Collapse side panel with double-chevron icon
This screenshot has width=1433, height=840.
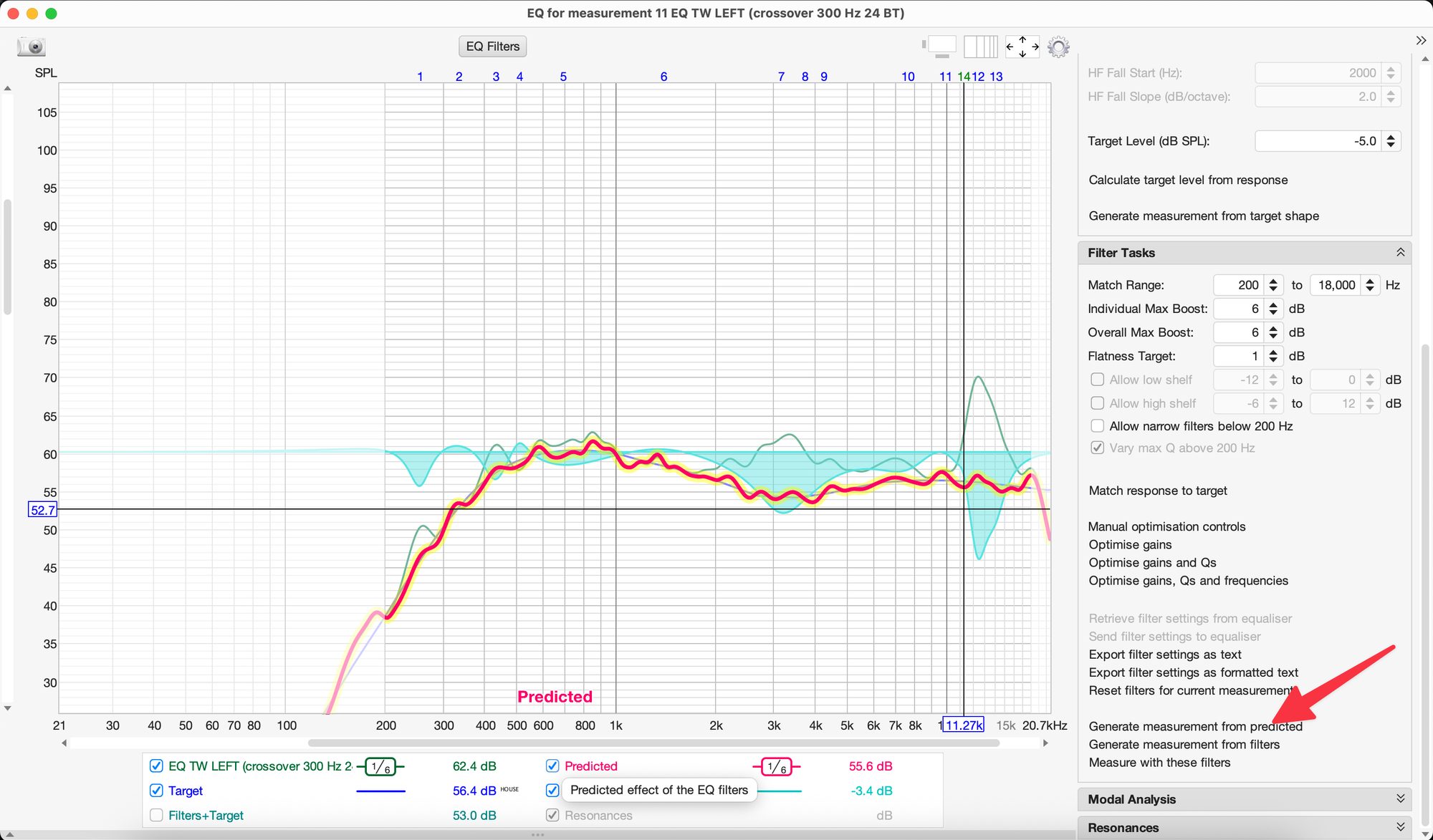coord(1421,40)
